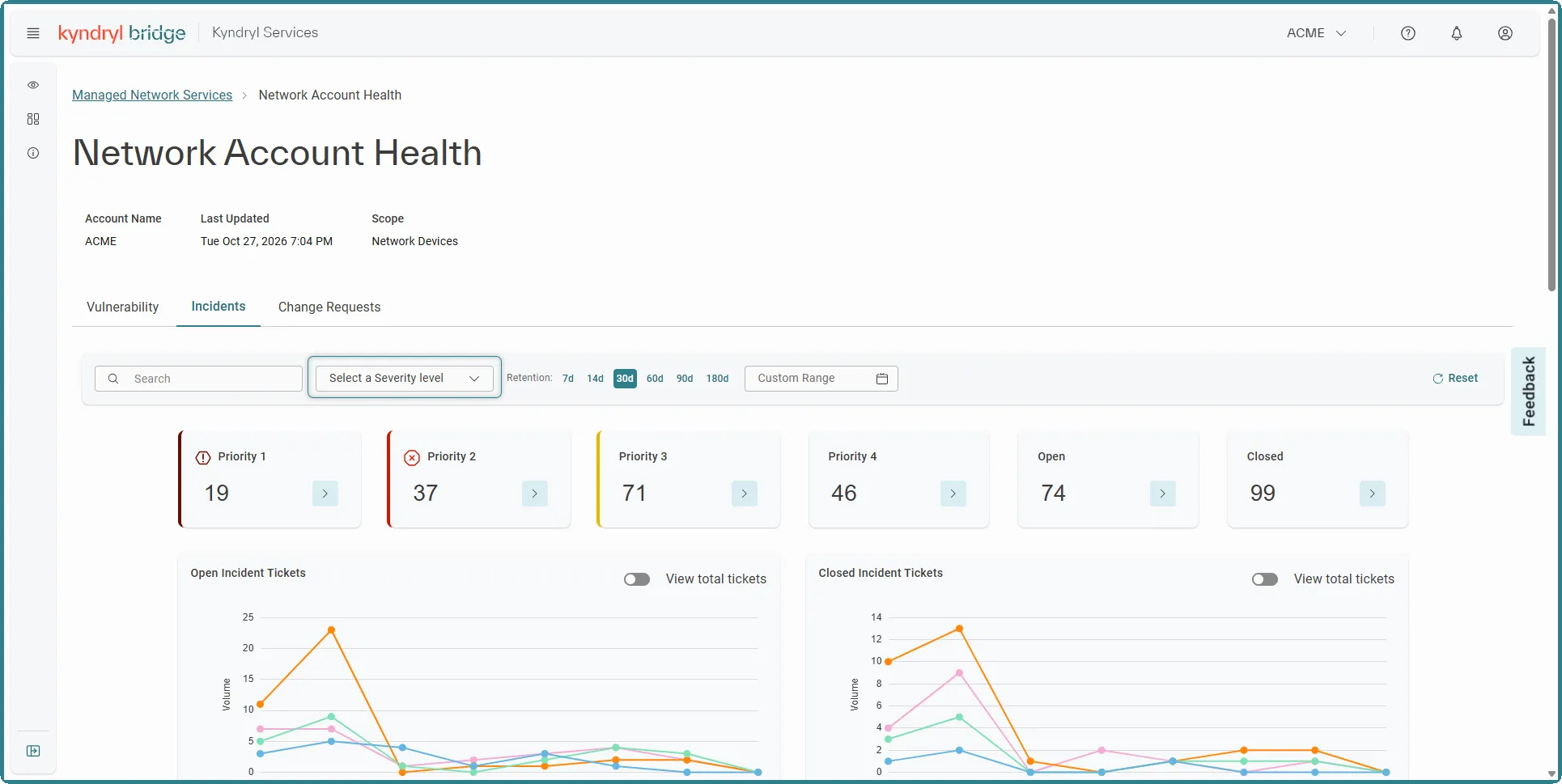Open Priority 3 details arrow

(745, 494)
